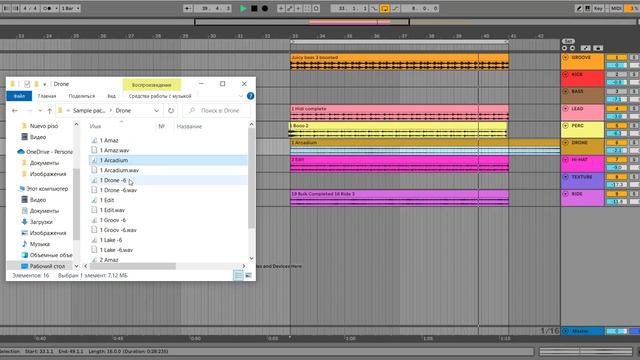Click the MIDI Arrangement Overdub plus icon
Image resolution: width=640 pixels, height=360 pixels.
point(281,8)
